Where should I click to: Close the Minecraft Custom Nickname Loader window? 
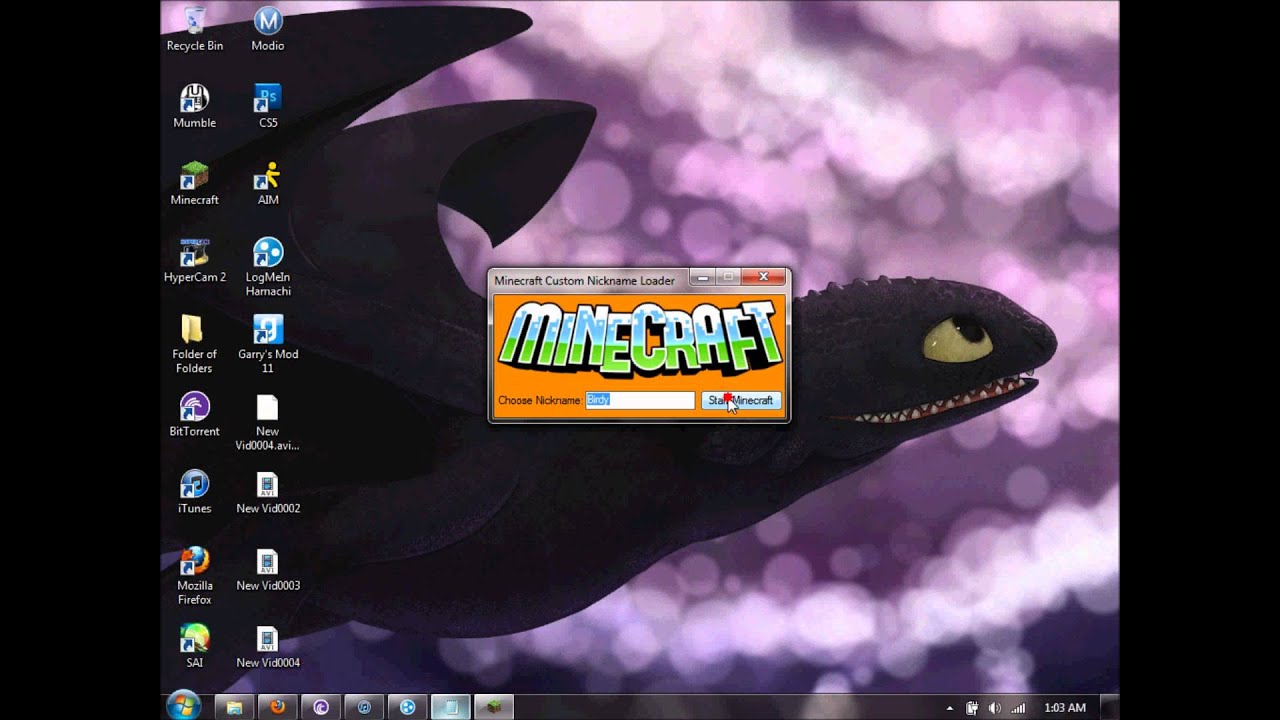point(763,277)
